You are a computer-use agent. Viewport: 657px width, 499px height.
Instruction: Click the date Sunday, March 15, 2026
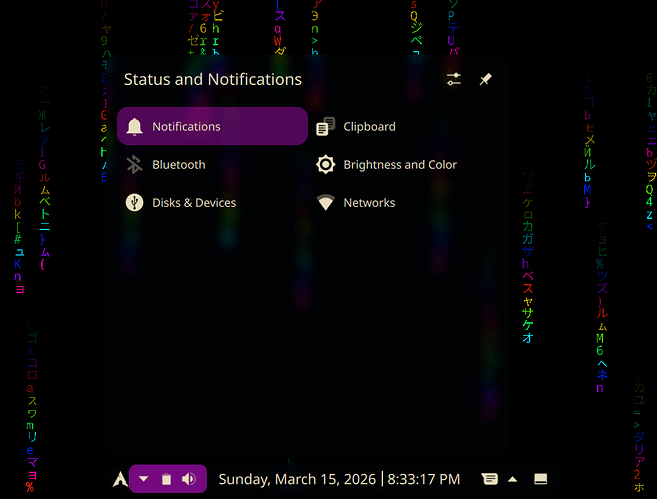pos(297,479)
